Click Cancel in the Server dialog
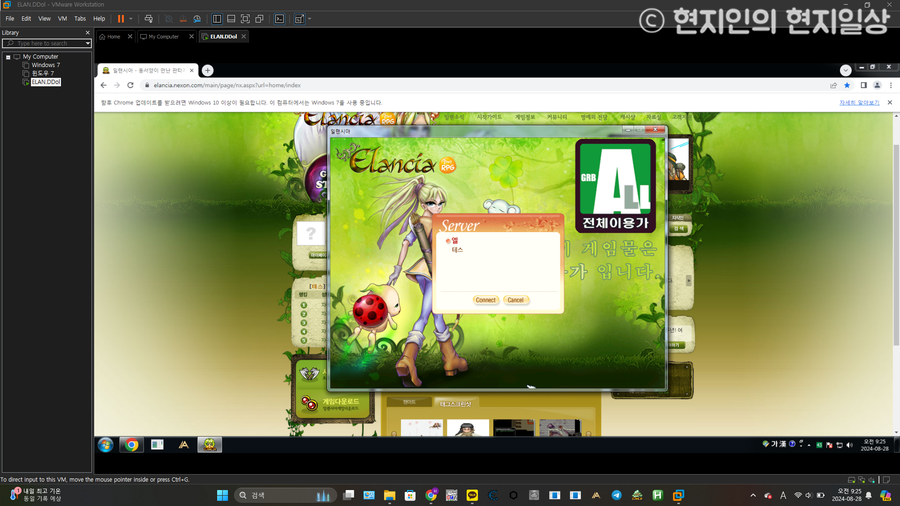This screenshot has width=900, height=506. tap(515, 300)
